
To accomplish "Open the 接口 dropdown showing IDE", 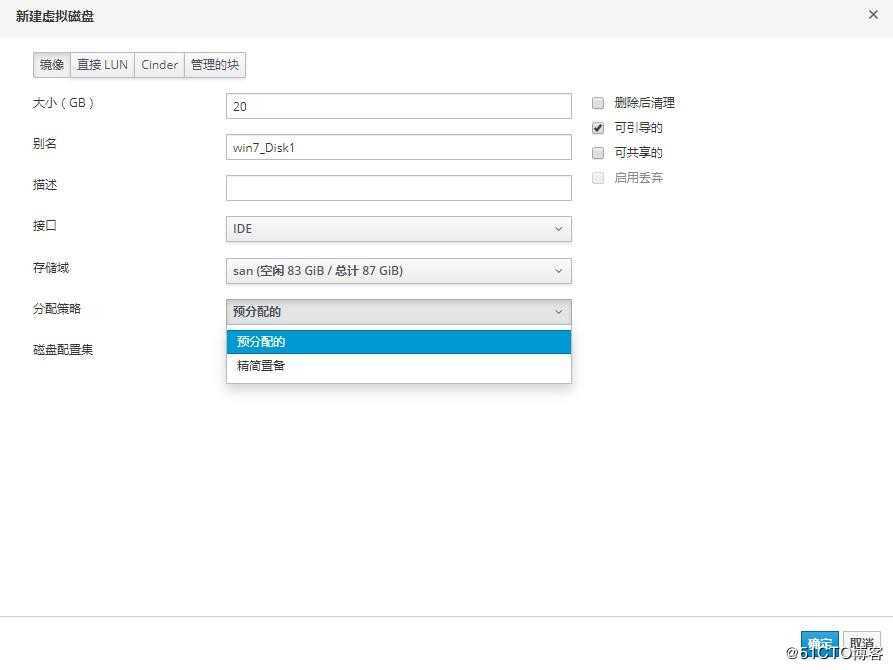I will (399, 229).
